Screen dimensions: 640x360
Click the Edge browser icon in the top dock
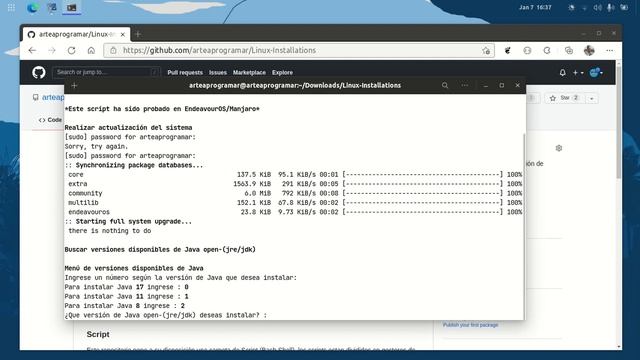click(33, 7)
